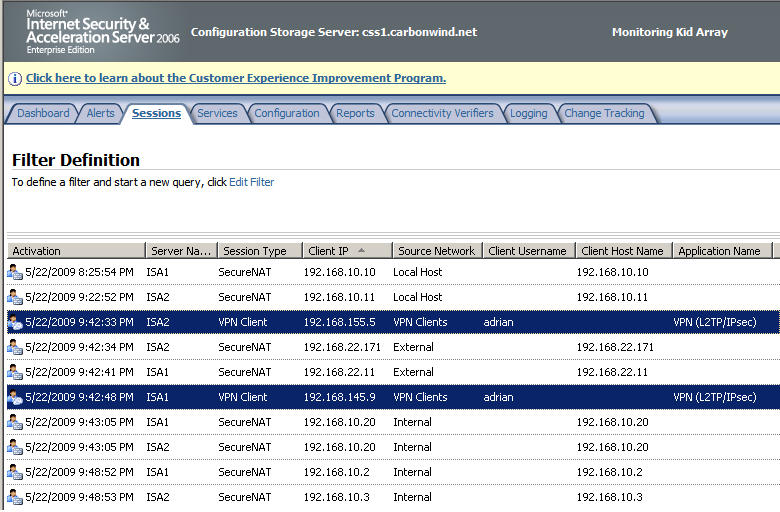The image size is (780, 512).
Task: Click session icon for ISA1 9:43:05 PM row
Action: point(15,422)
